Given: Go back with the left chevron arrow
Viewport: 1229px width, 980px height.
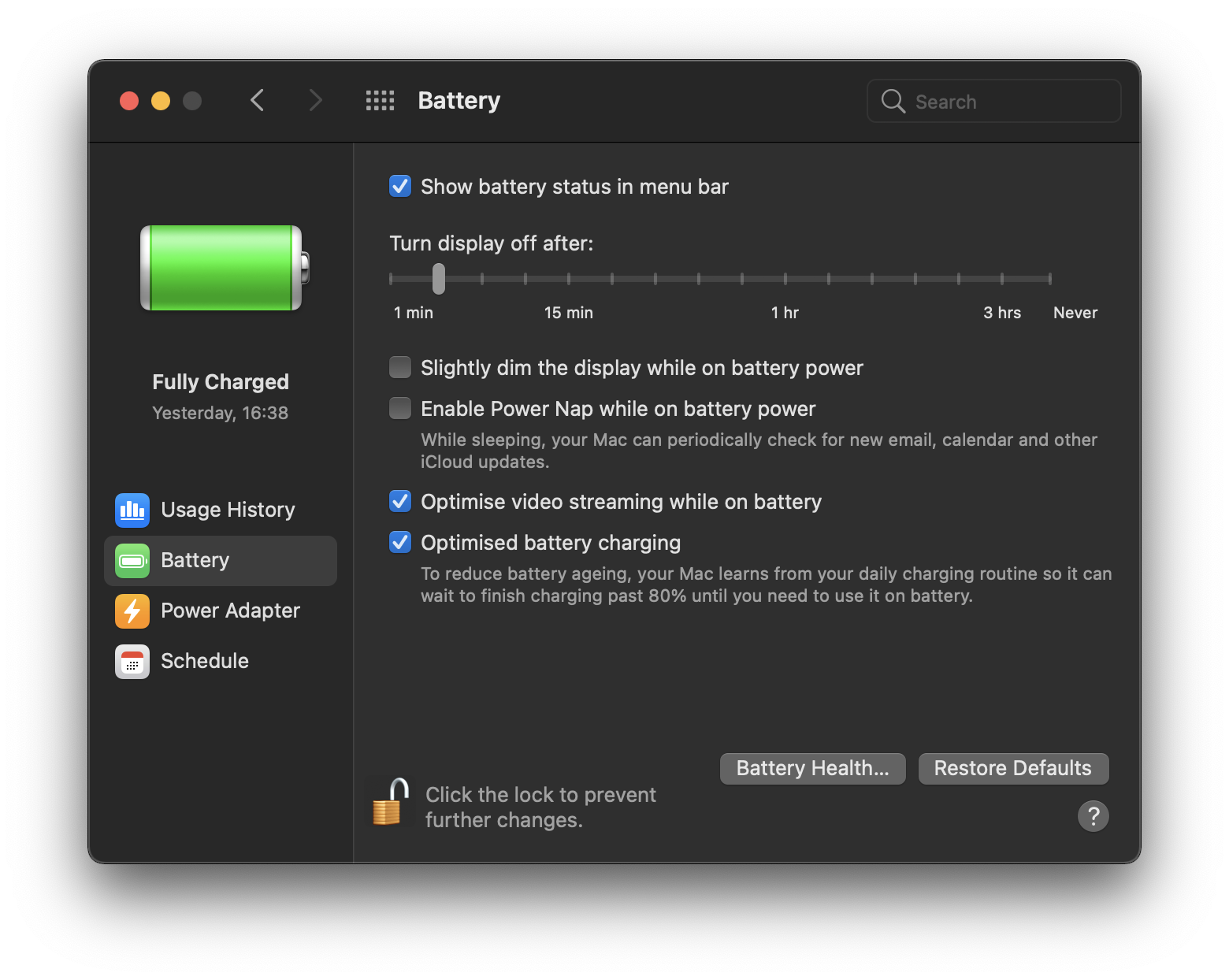Looking at the screenshot, I should click(x=257, y=101).
